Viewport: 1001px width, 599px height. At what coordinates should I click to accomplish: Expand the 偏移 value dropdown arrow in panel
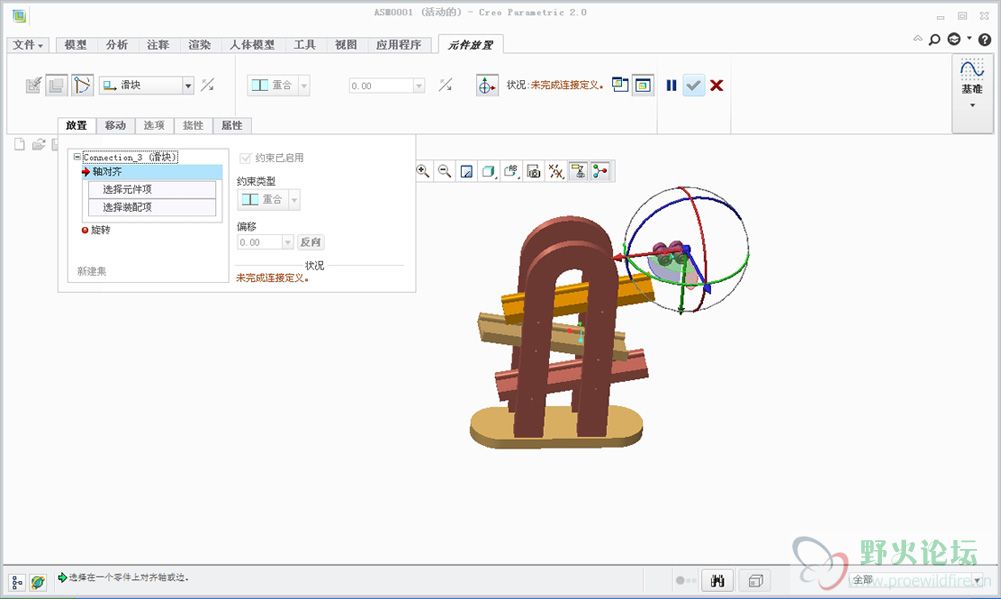point(288,242)
